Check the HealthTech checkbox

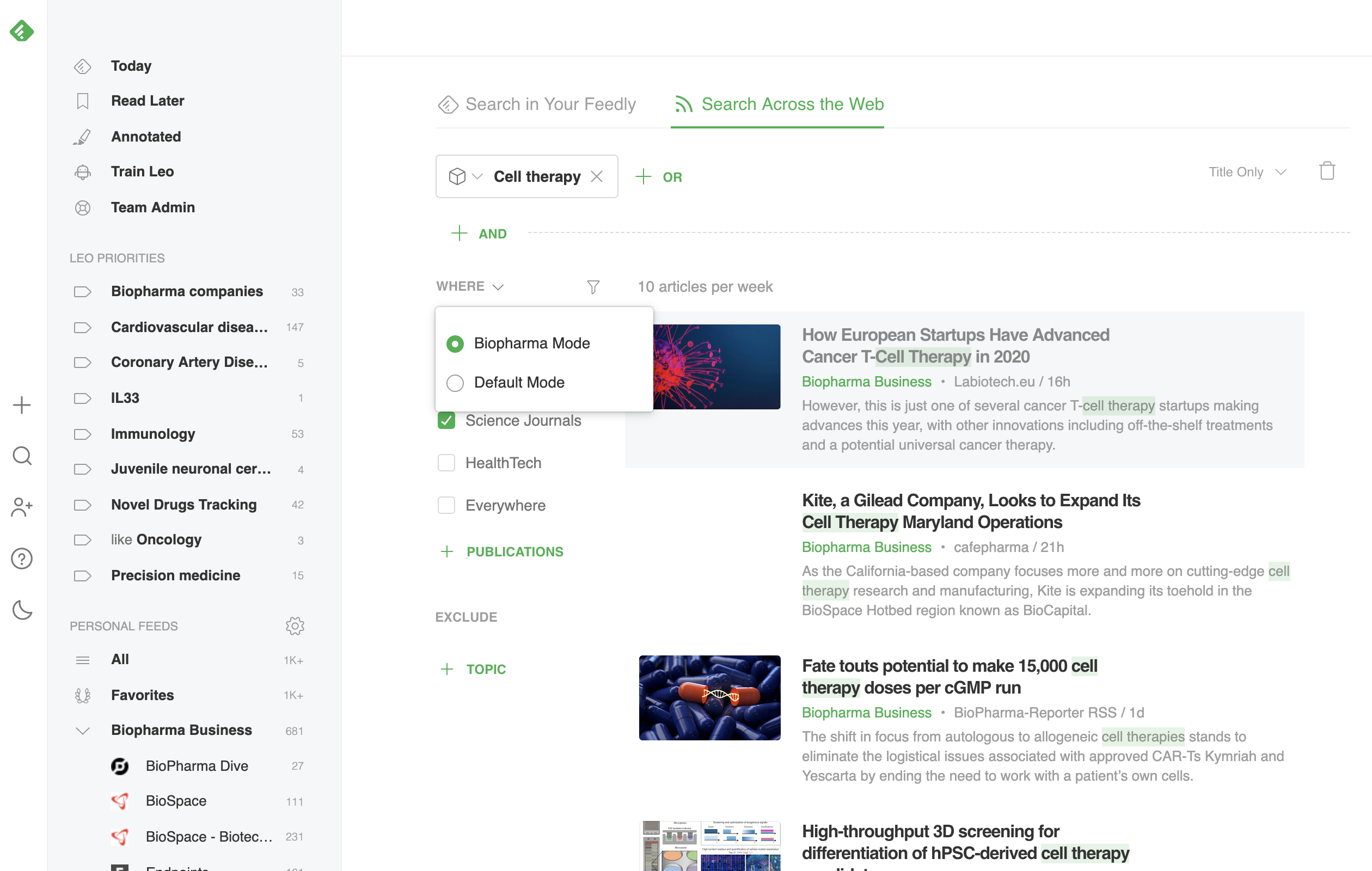pyautogui.click(x=446, y=463)
